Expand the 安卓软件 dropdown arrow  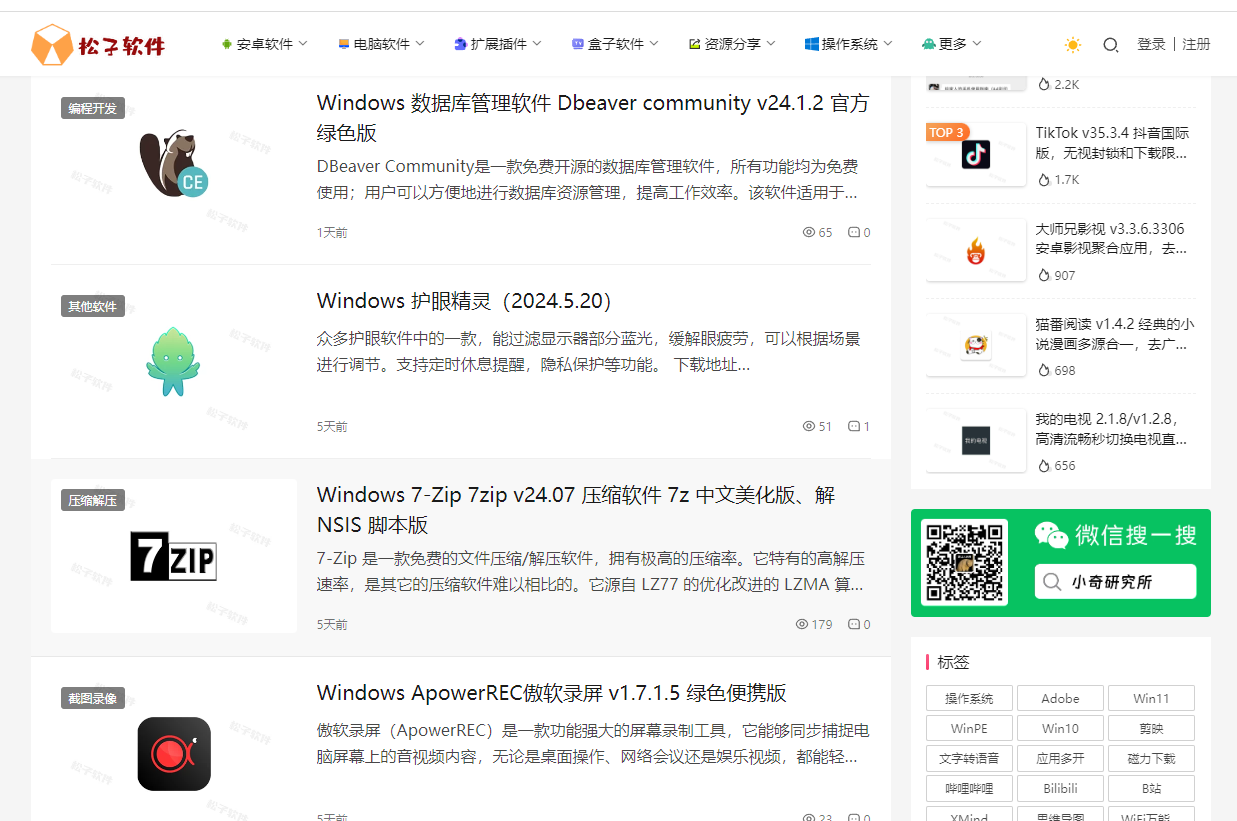pos(303,43)
